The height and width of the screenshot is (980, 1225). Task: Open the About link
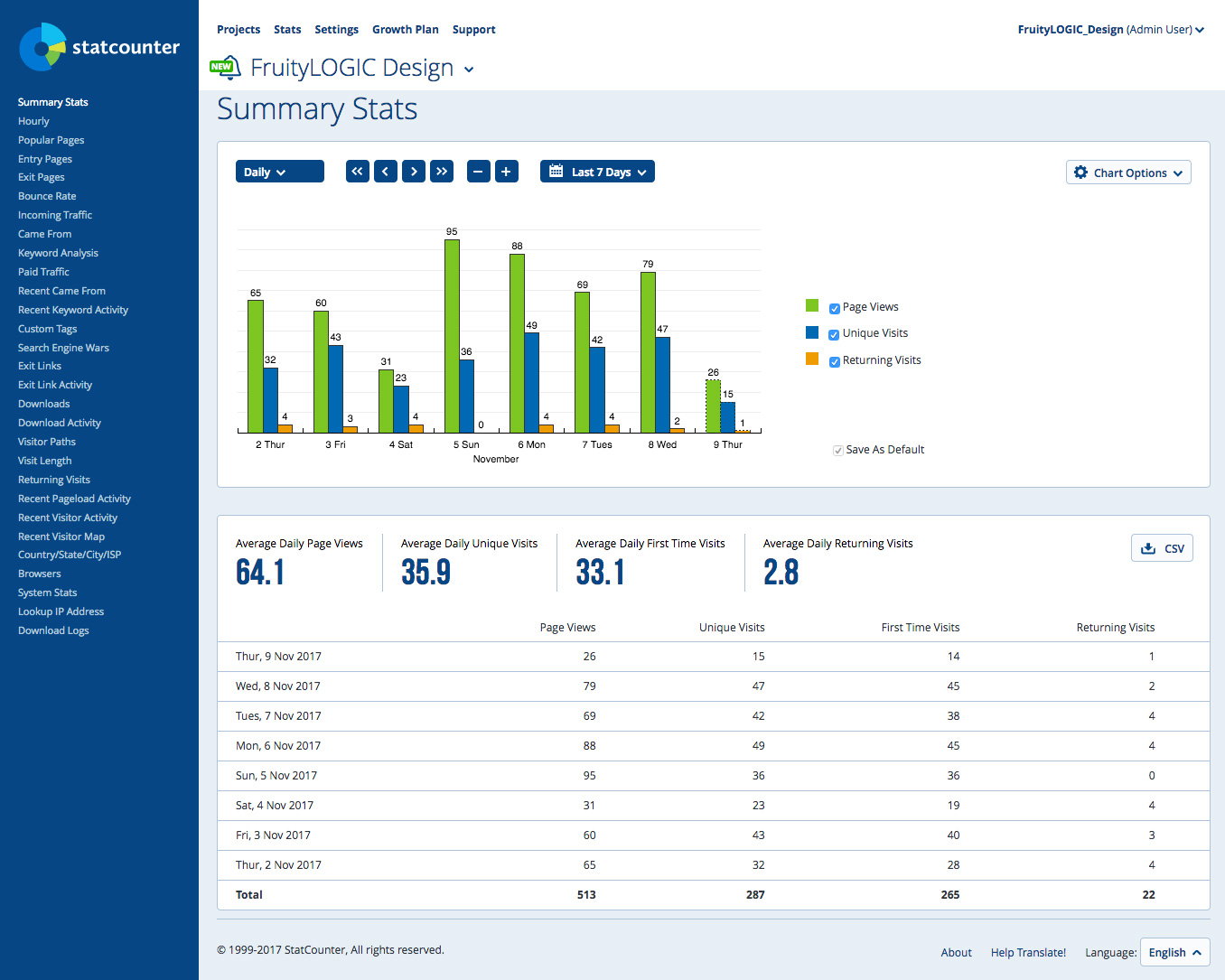point(956,952)
